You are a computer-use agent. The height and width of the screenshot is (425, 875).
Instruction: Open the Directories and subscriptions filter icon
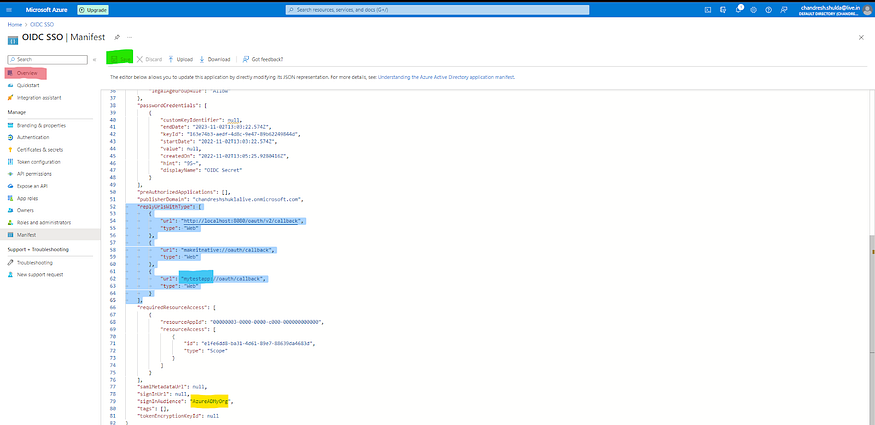click(723, 9)
